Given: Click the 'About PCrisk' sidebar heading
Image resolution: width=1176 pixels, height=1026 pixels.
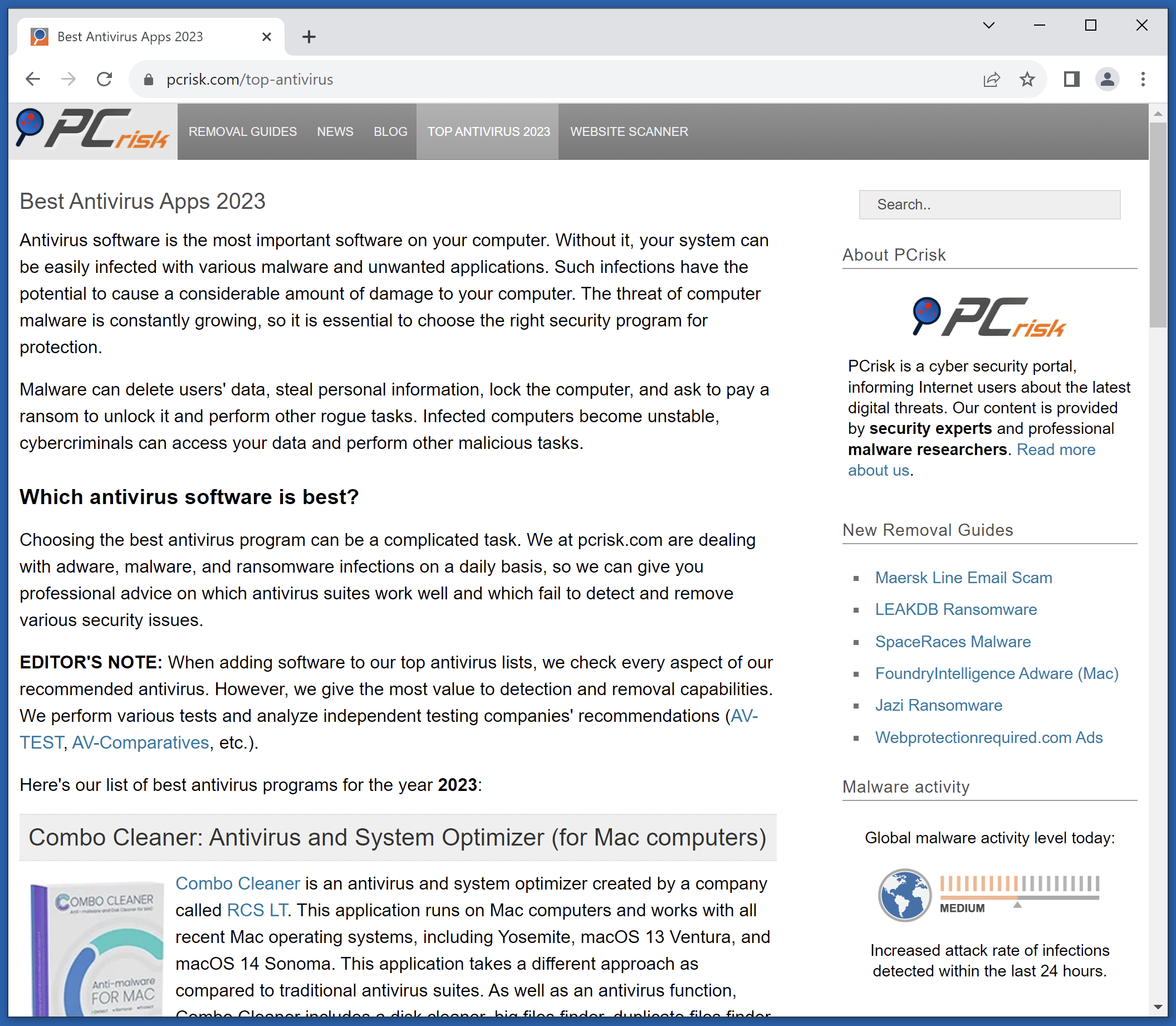Looking at the screenshot, I should tap(894, 255).
